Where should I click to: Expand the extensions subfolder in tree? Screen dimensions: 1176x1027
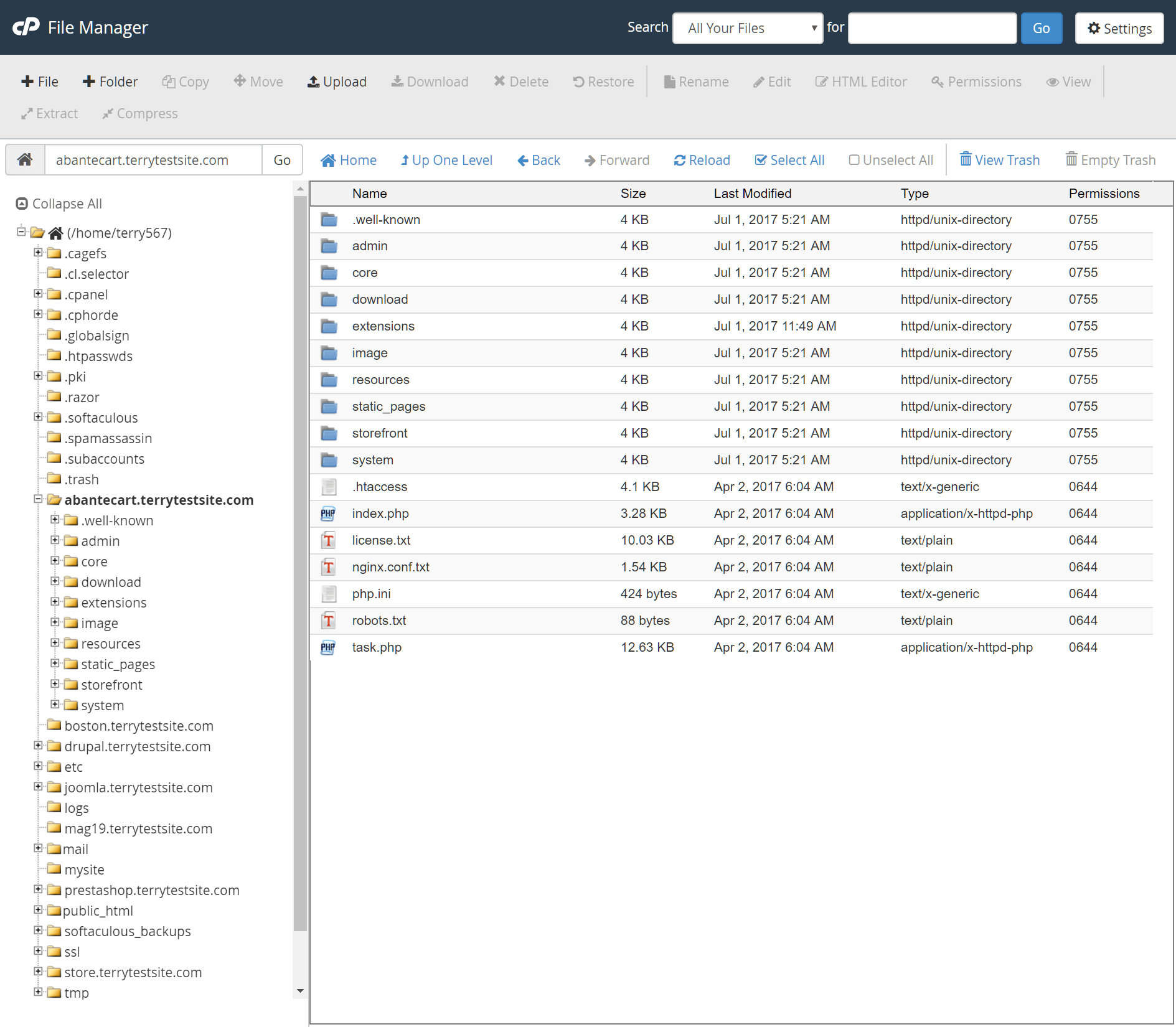tap(55, 601)
